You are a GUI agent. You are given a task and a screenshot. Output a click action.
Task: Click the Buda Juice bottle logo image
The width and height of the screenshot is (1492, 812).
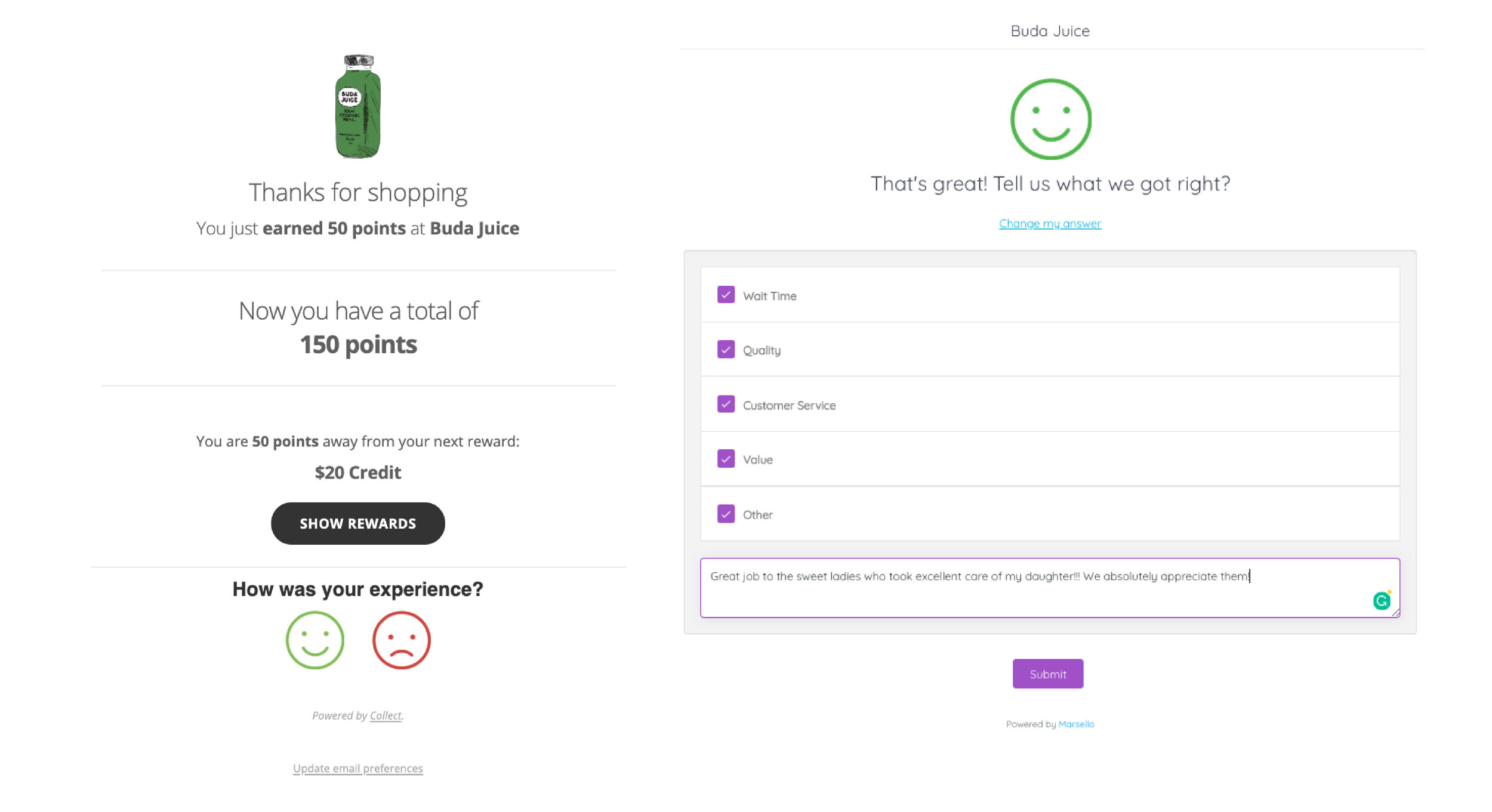point(358,106)
